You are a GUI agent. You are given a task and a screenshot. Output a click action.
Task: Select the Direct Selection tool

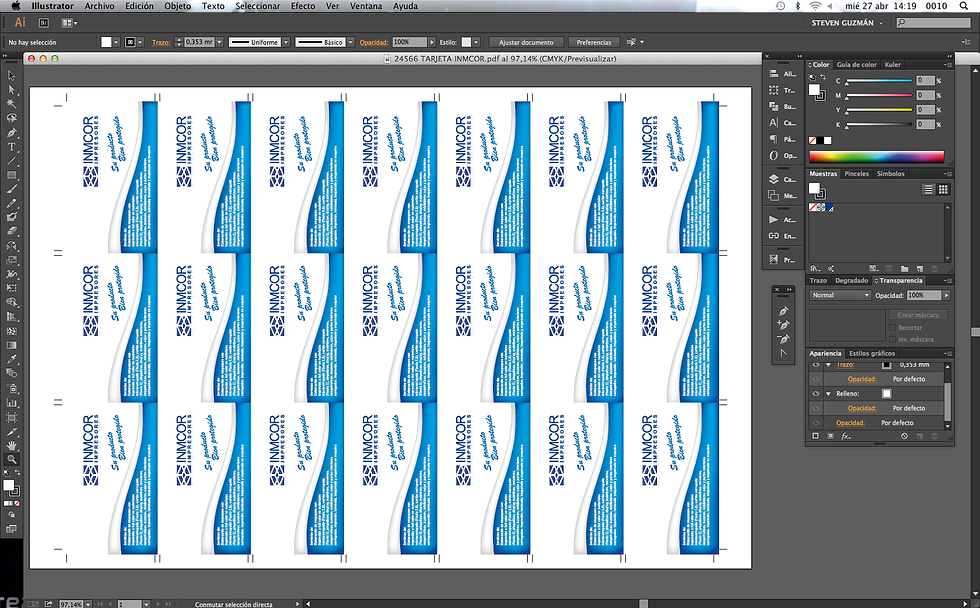[x=11, y=89]
